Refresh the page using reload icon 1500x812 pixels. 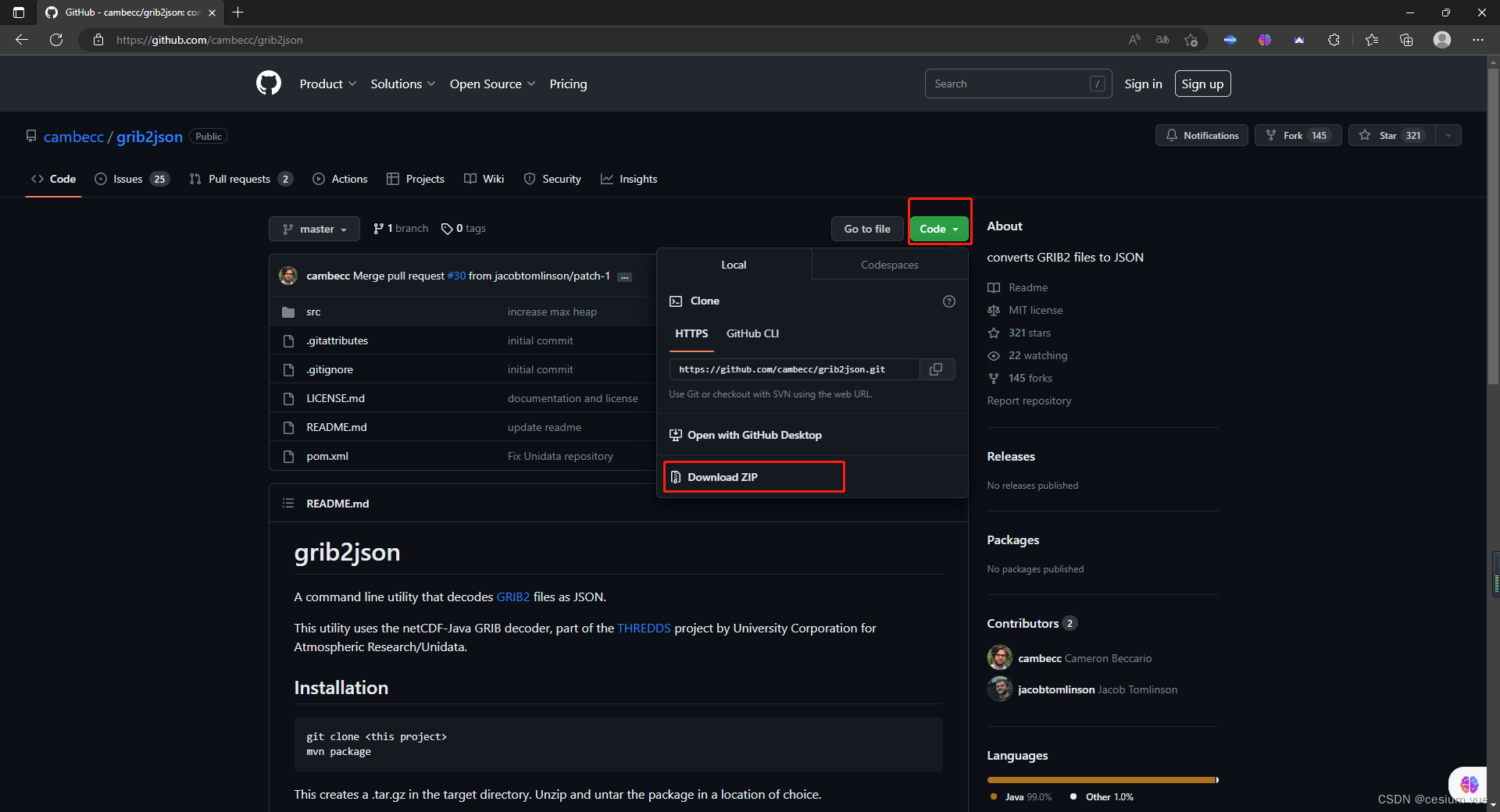pyautogui.click(x=56, y=40)
